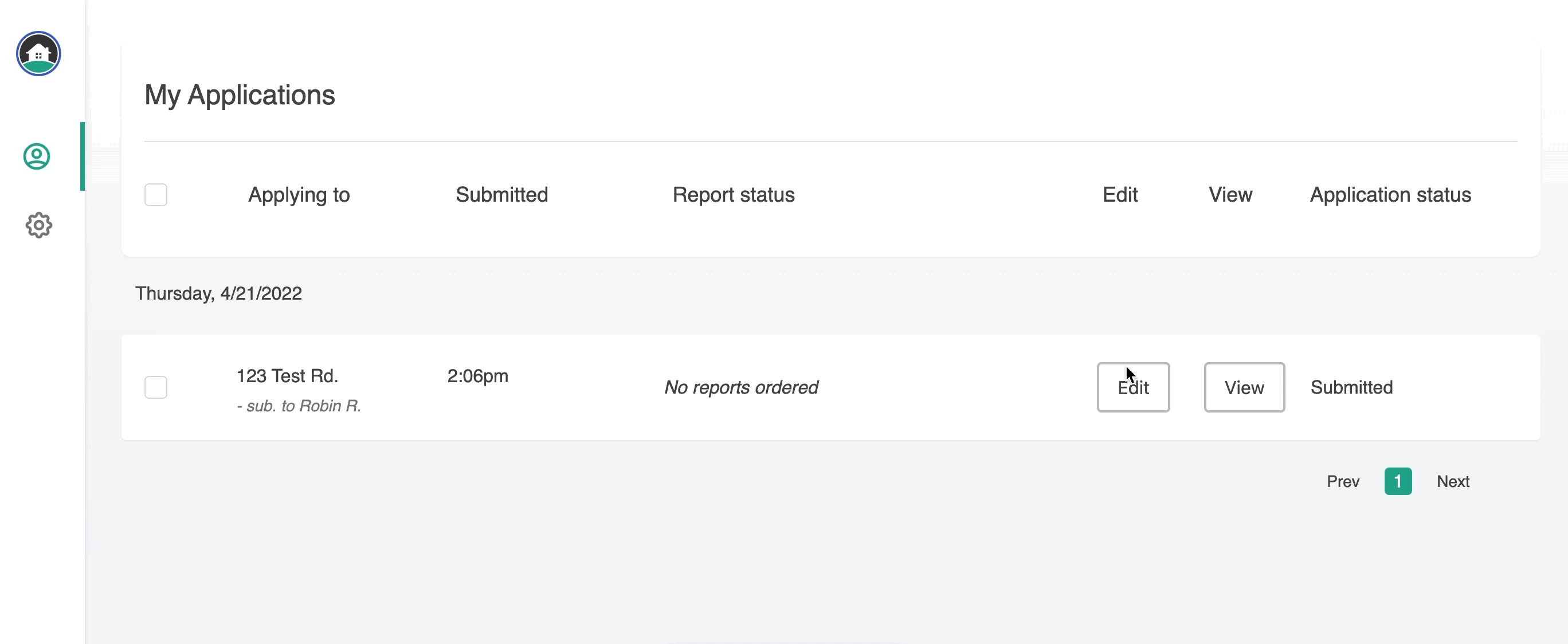The width and height of the screenshot is (1568, 644).
Task: Go to the Prev page
Action: [x=1343, y=481]
